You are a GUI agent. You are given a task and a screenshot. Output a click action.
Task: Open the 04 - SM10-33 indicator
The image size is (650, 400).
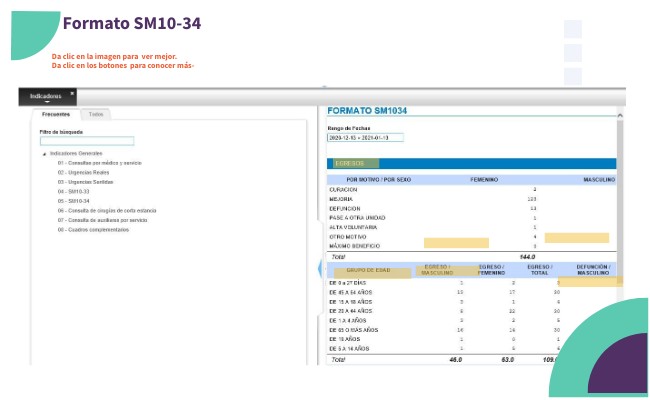[73, 192]
